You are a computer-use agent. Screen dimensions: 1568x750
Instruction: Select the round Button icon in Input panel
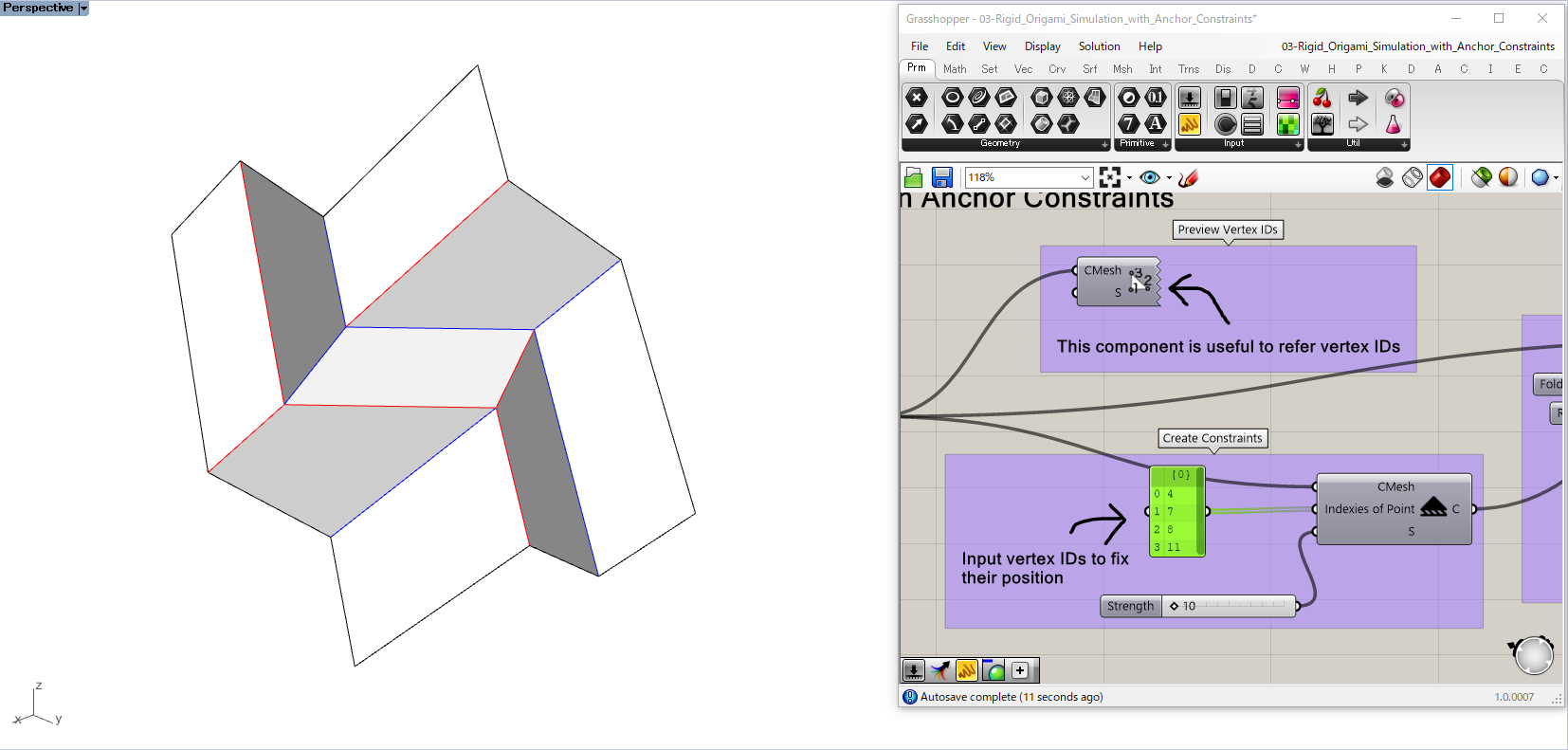pyautogui.click(x=1226, y=123)
